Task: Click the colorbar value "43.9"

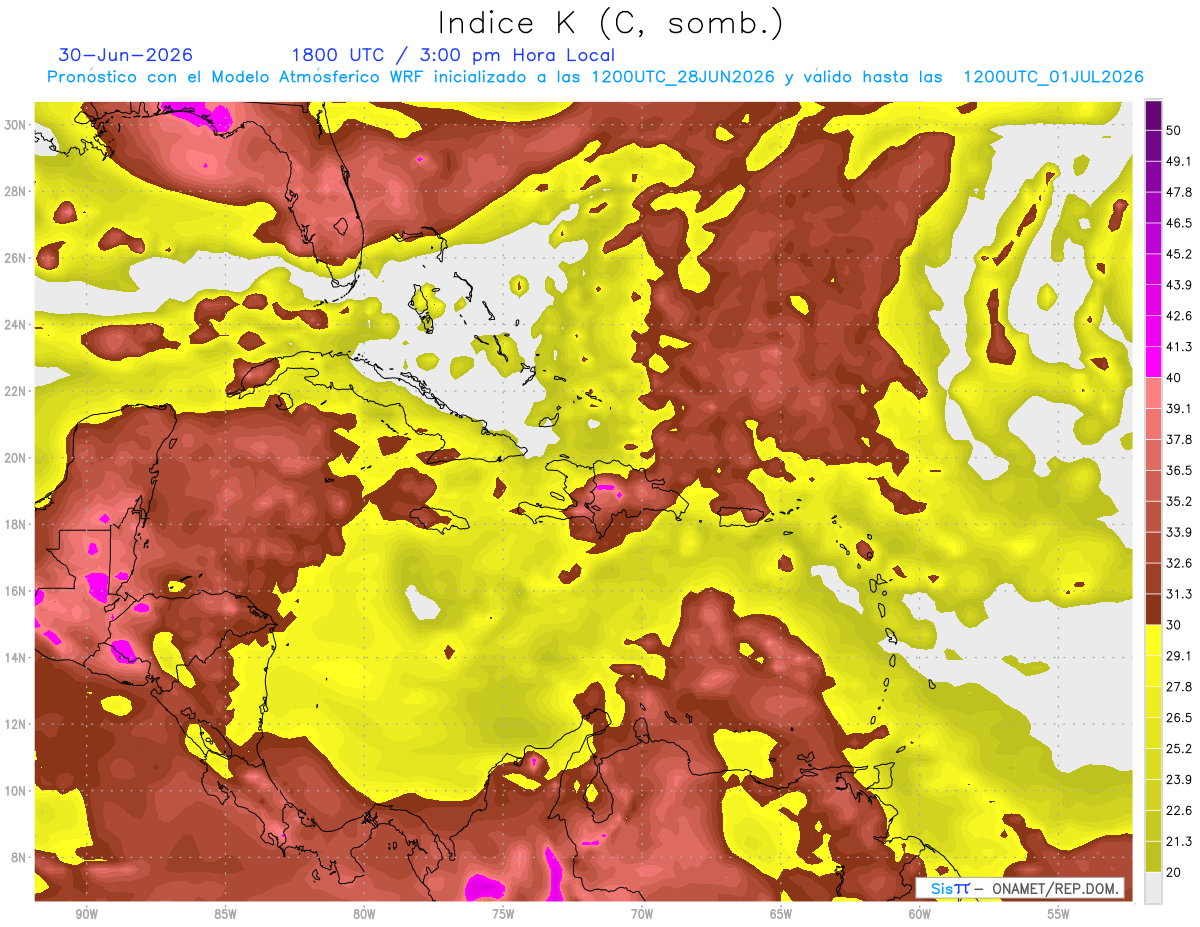Action: (1180, 285)
